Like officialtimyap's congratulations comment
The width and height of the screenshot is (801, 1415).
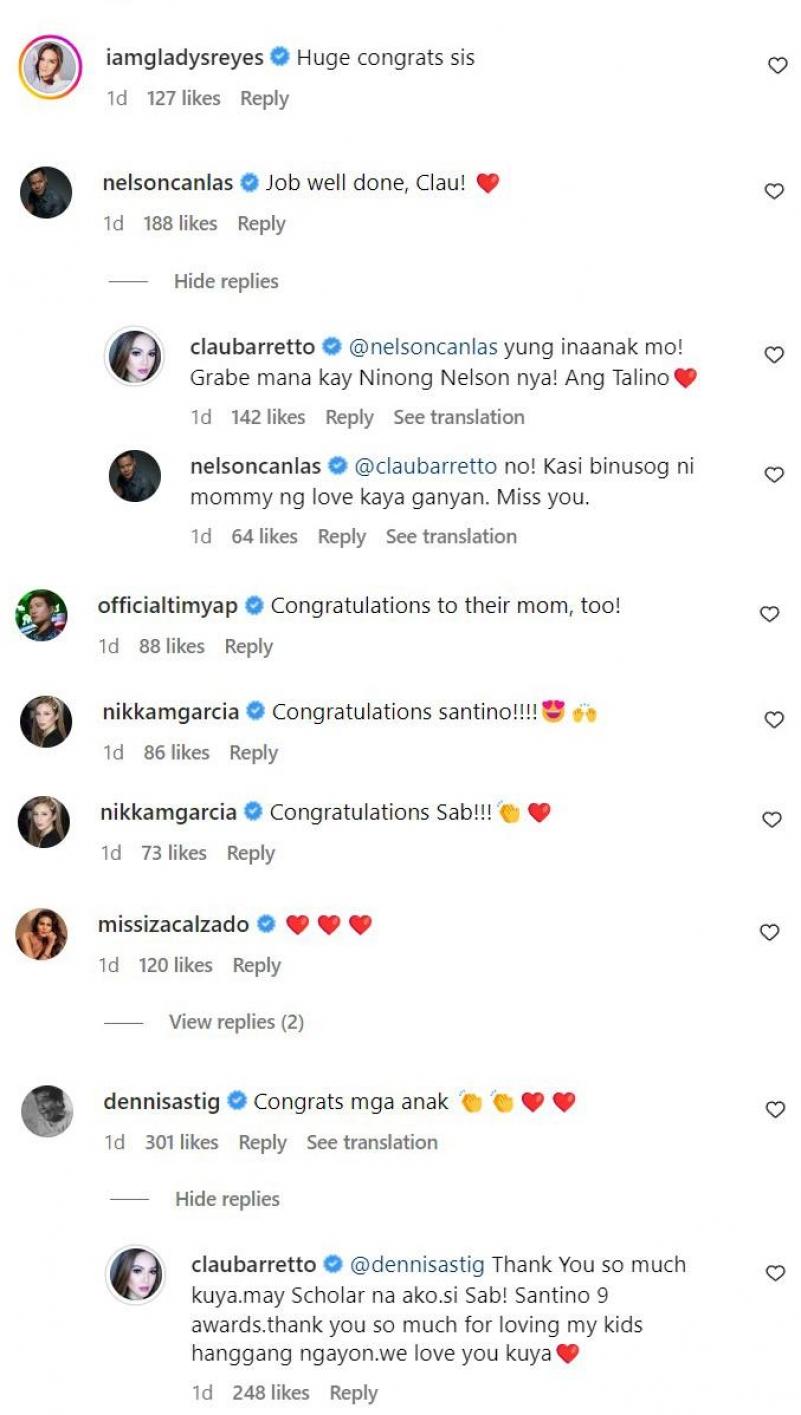769,614
